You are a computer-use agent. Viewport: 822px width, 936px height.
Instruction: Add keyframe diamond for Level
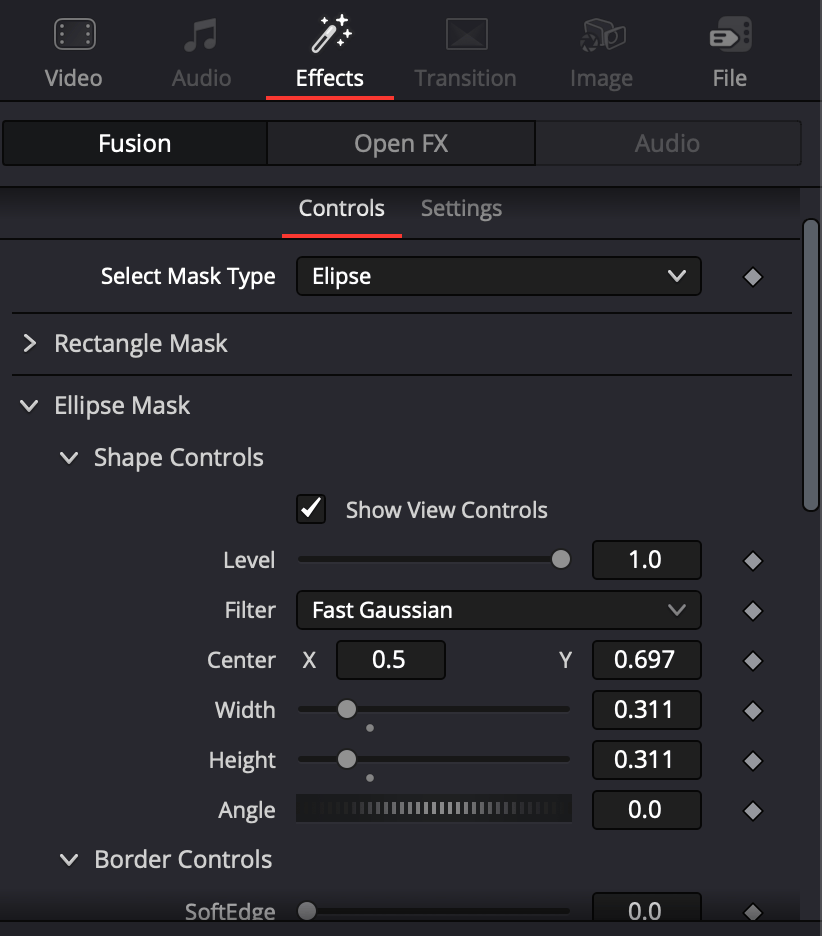752,561
